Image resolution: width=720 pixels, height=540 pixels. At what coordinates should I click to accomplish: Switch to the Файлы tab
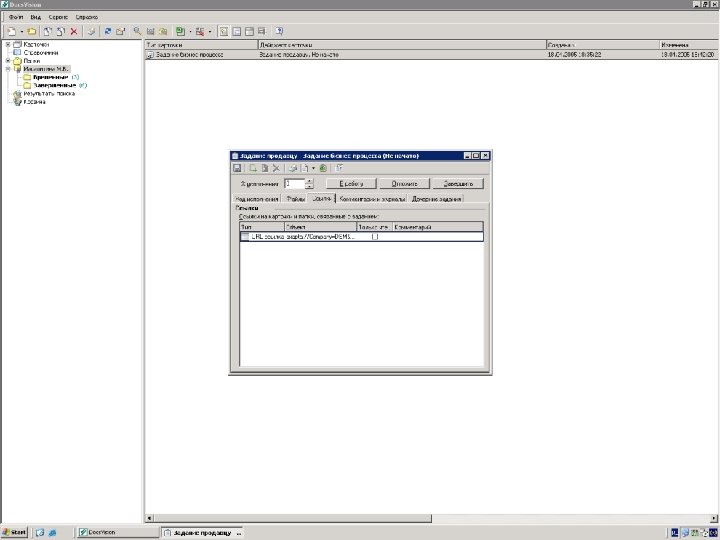point(295,199)
